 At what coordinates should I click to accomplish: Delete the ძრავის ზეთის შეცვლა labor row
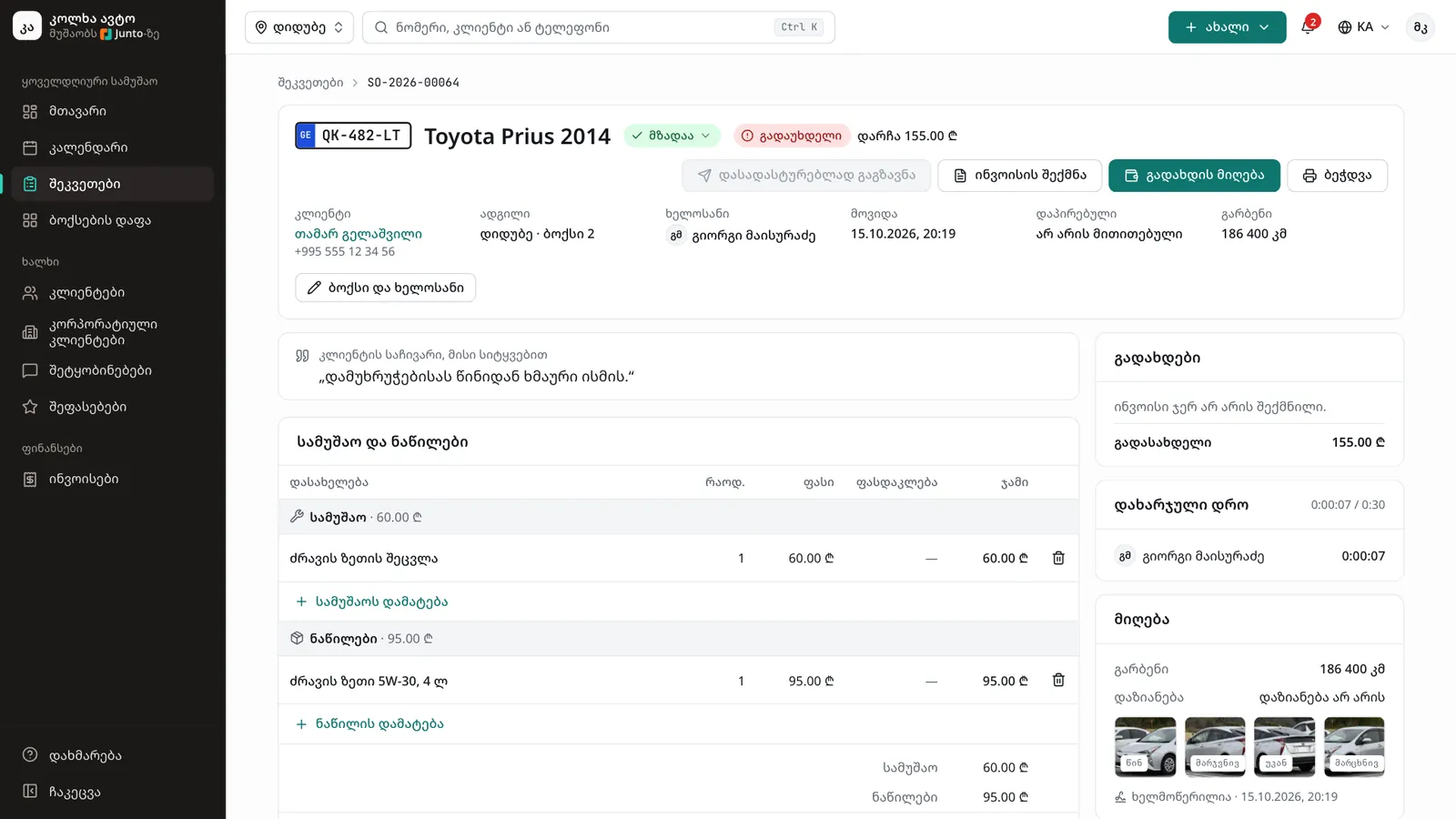1058,558
